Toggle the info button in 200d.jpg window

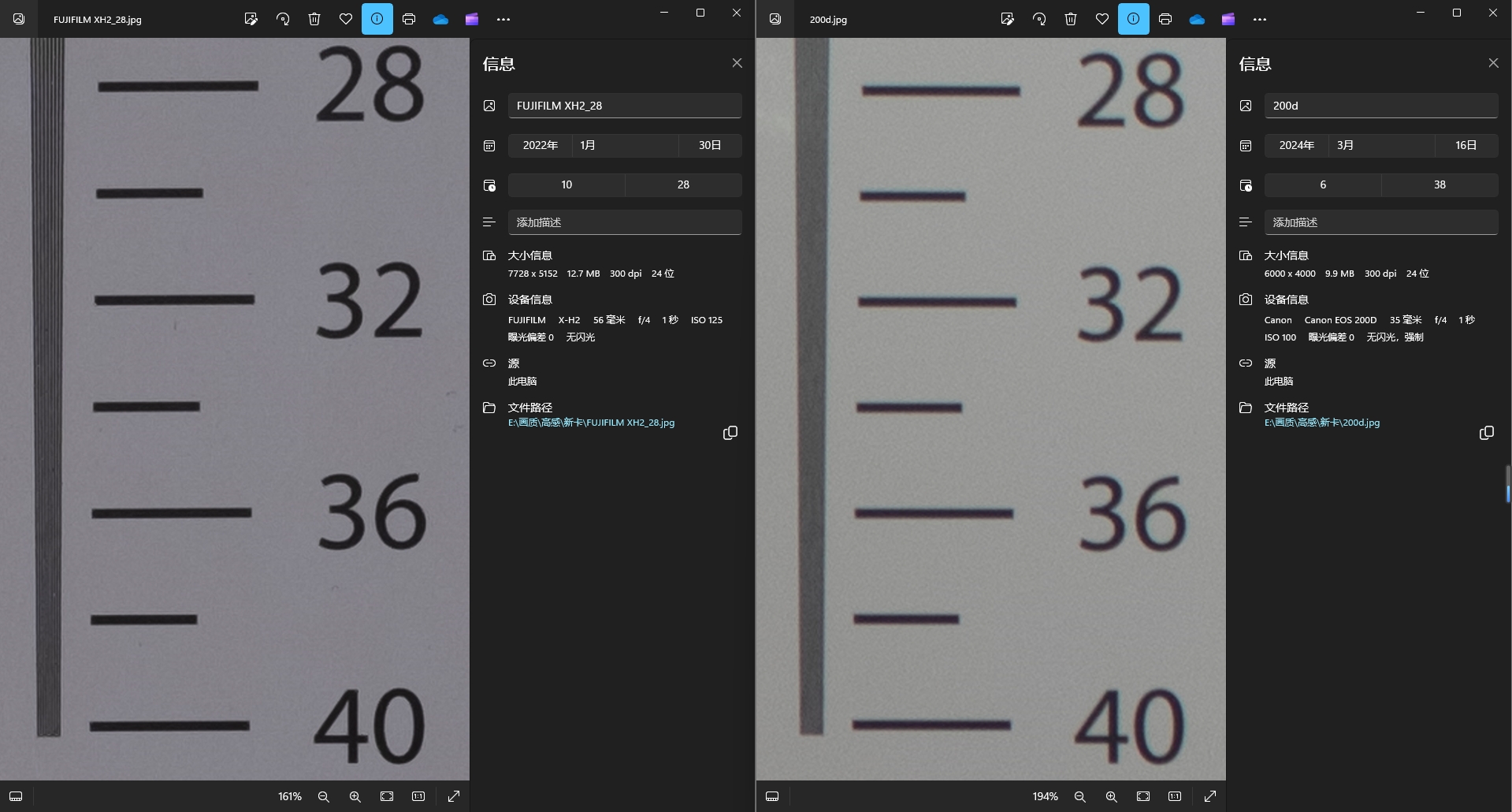coord(1134,19)
